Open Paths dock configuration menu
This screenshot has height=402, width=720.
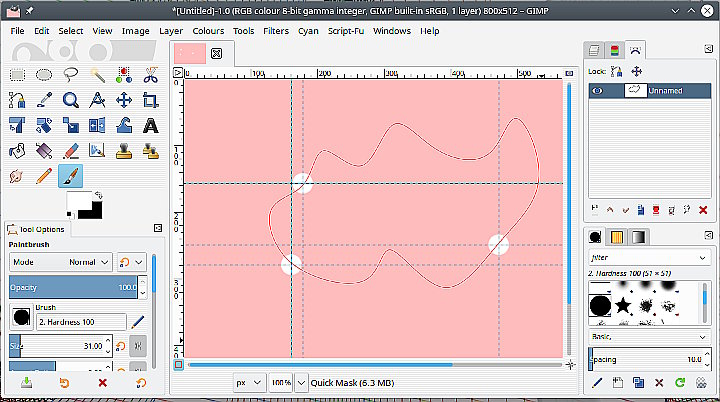pyautogui.click(x=709, y=48)
